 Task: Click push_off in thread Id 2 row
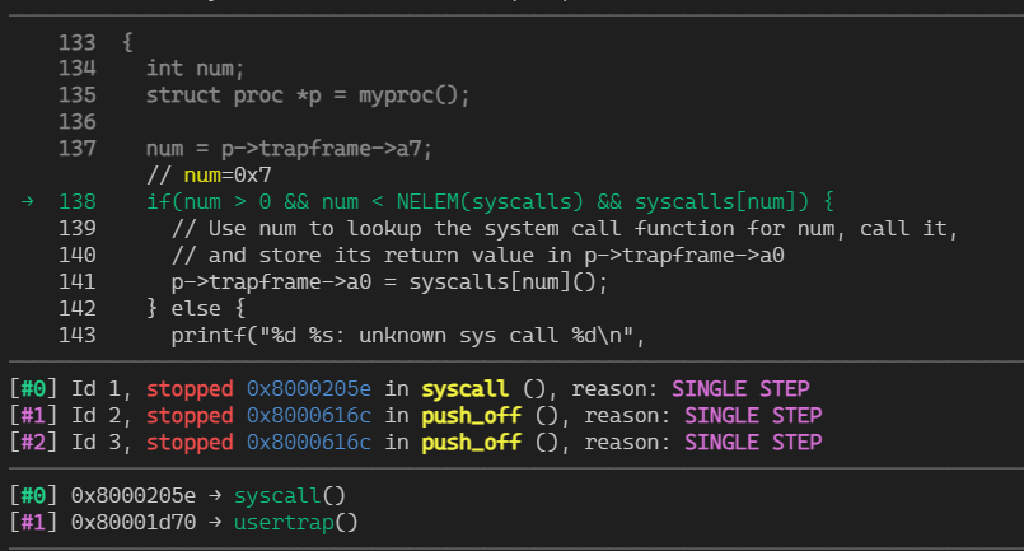[471, 417]
